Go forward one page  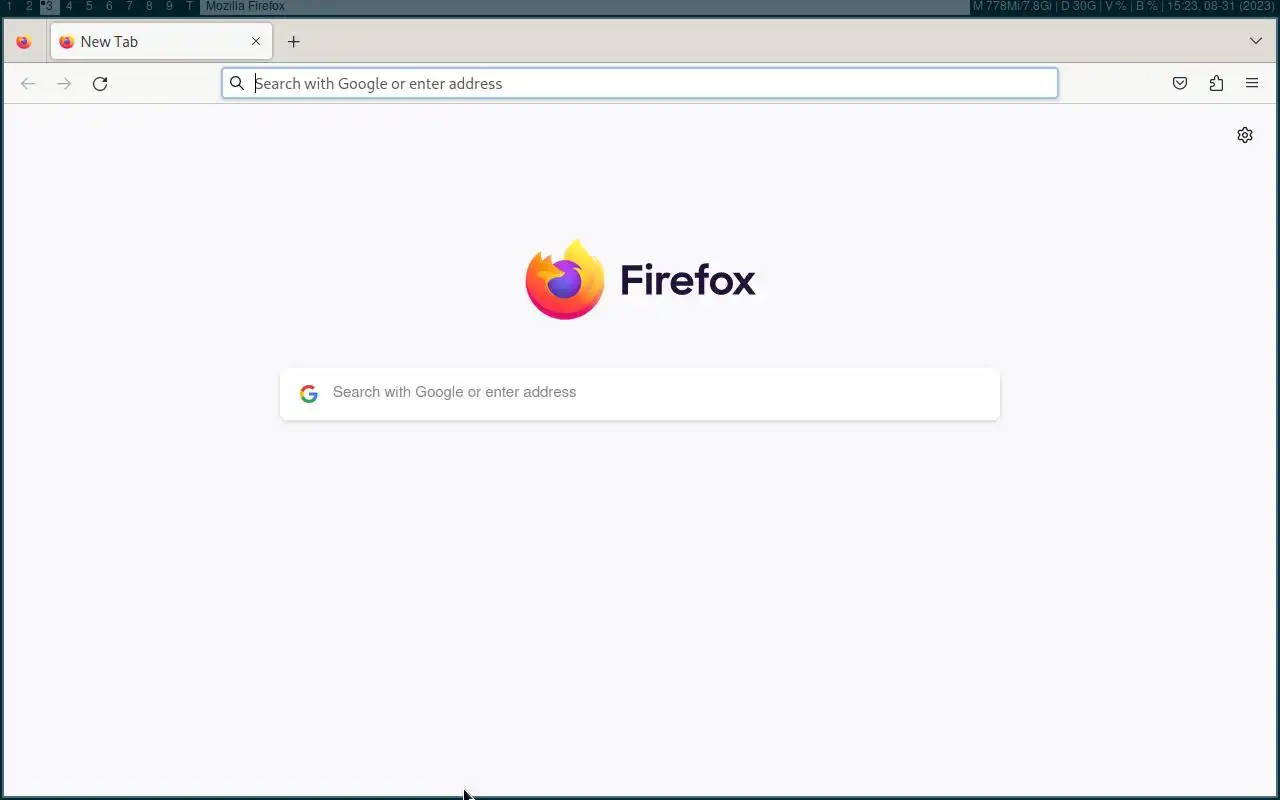coord(64,84)
